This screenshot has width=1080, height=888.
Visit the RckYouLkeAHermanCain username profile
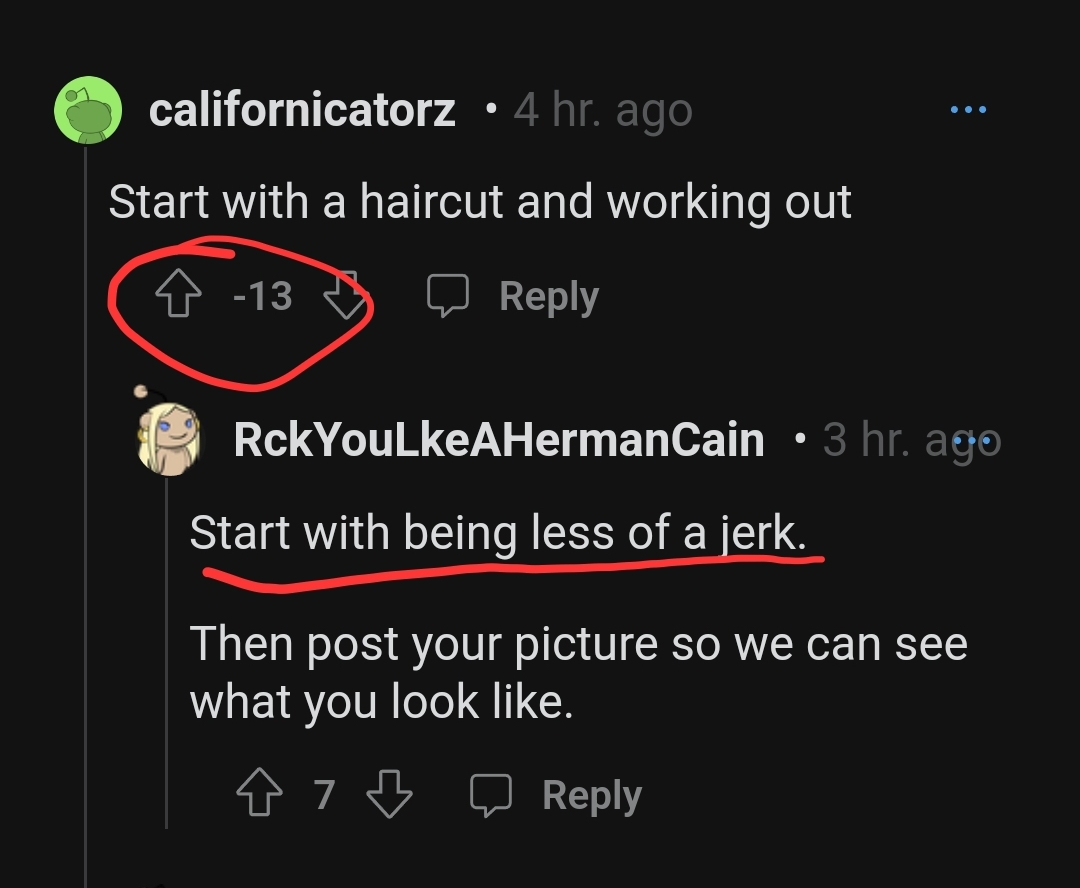pyautogui.click(x=499, y=440)
